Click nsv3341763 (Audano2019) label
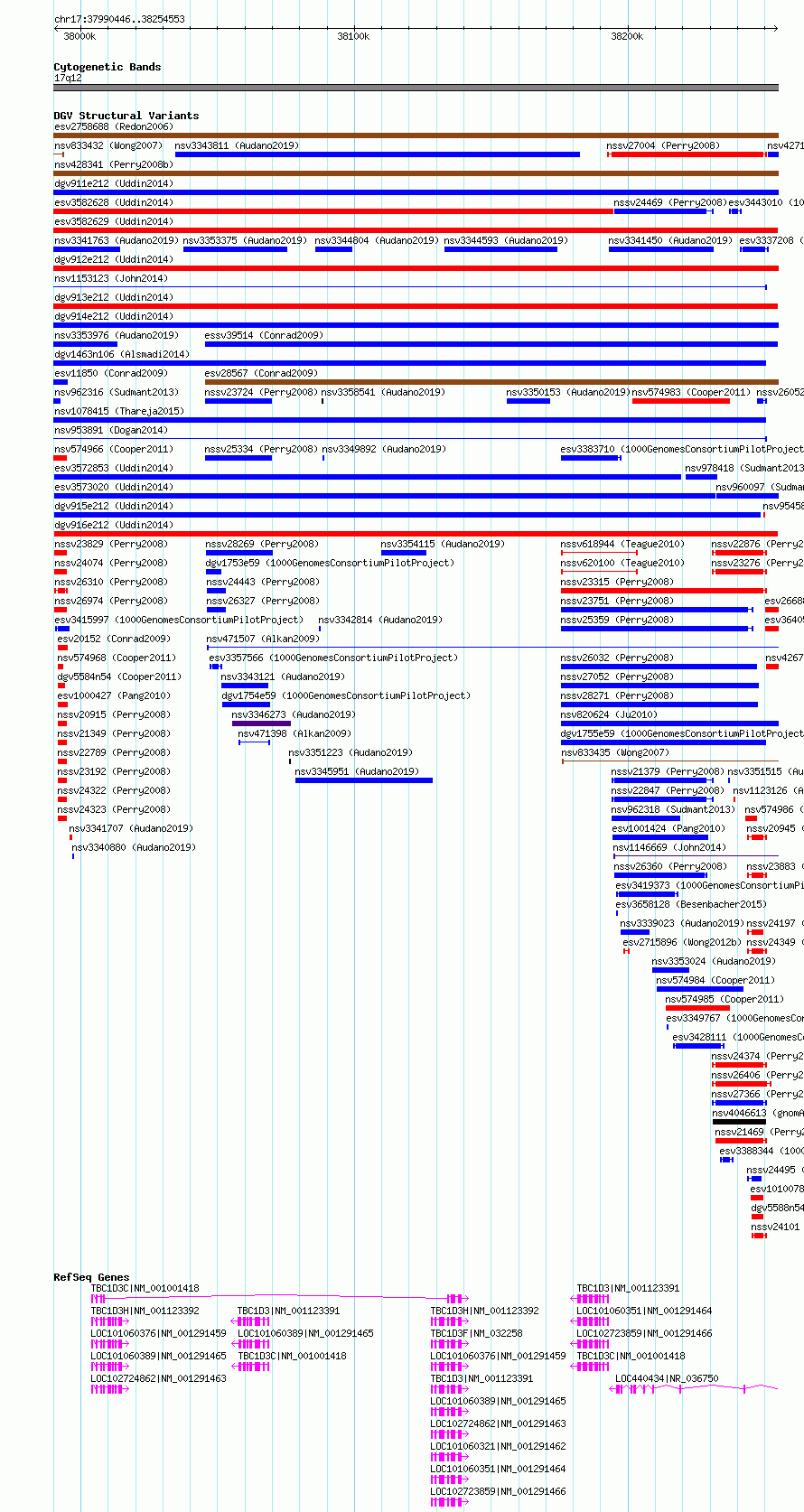Image resolution: width=804 pixels, height=1512 pixels. (116, 240)
